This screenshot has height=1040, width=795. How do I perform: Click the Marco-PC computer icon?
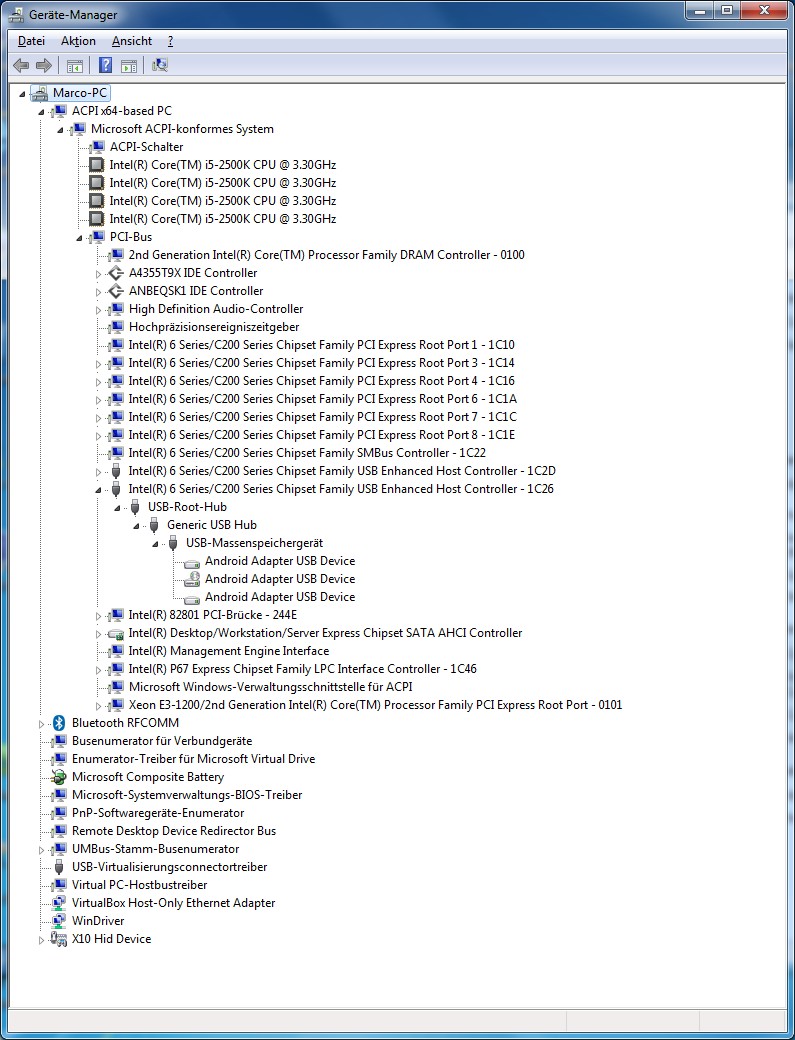coord(40,93)
